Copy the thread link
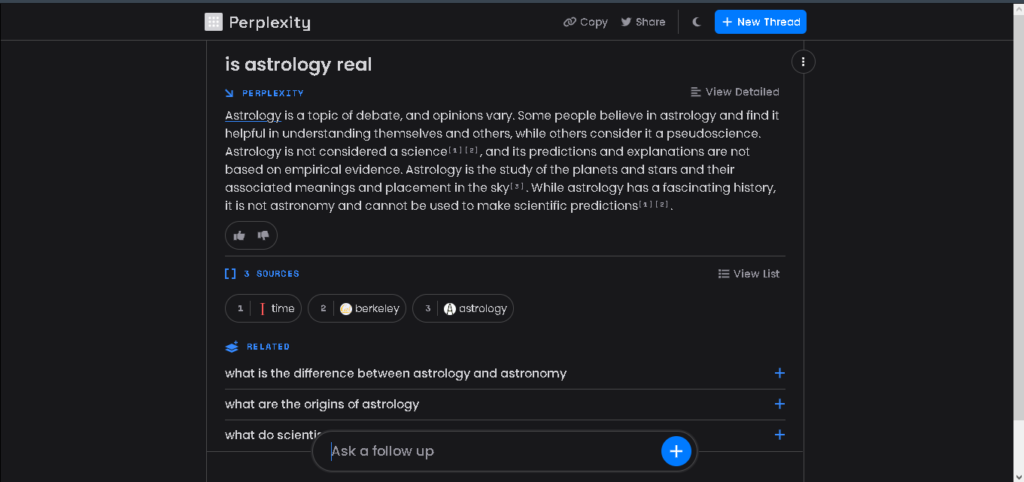Image resolution: width=1024 pixels, height=482 pixels. click(x=586, y=22)
